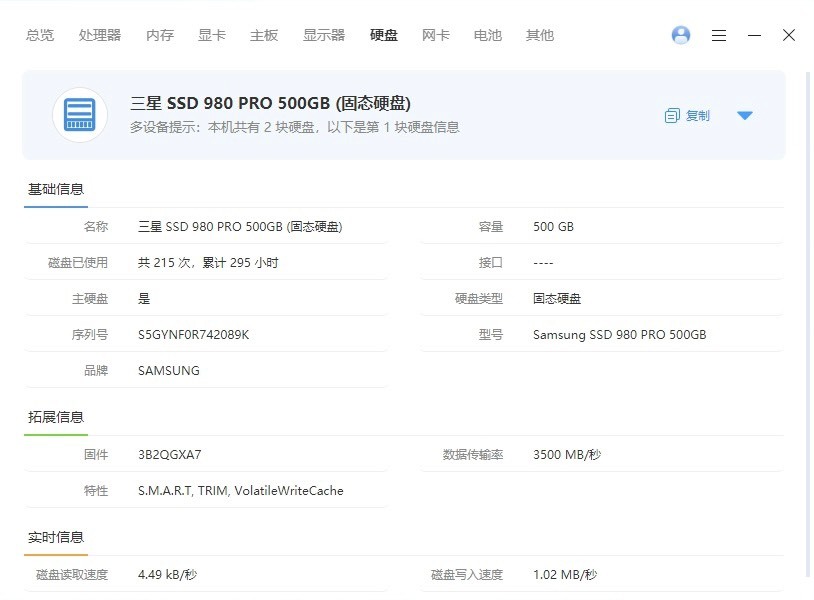Close the hardware info window
This screenshot has height=600, width=814.
[789, 35]
